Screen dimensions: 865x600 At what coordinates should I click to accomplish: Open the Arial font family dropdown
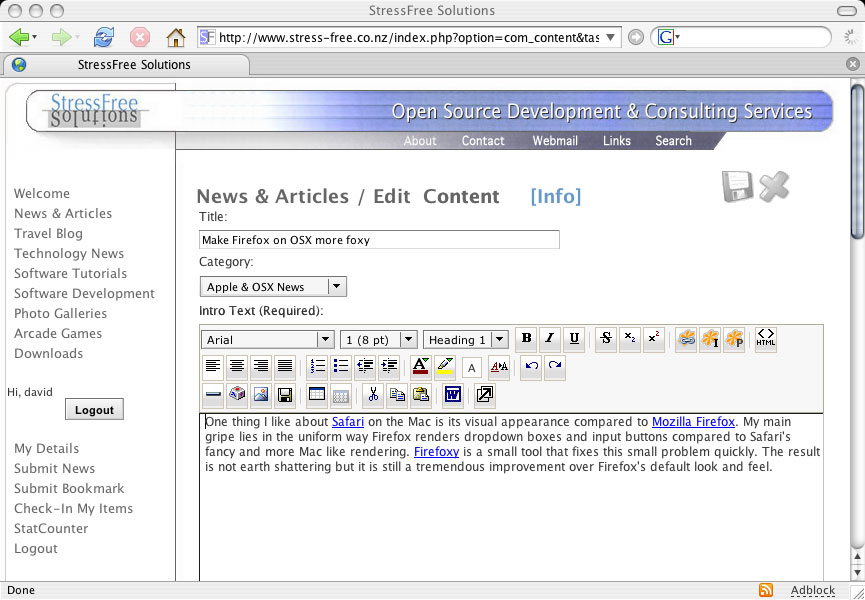[x=268, y=340]
